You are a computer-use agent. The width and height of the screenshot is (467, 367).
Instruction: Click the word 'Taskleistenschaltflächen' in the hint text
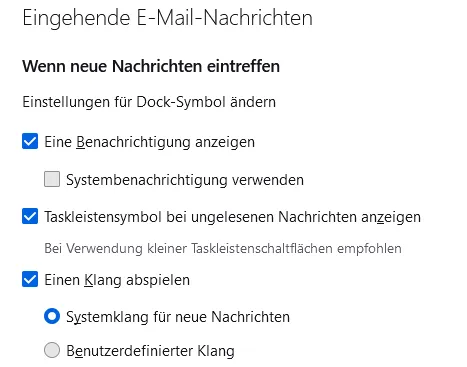tap(262, 249)
